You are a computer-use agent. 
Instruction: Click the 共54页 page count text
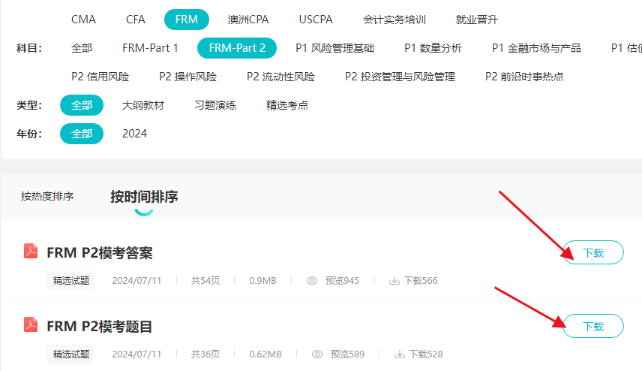point(205,281)
